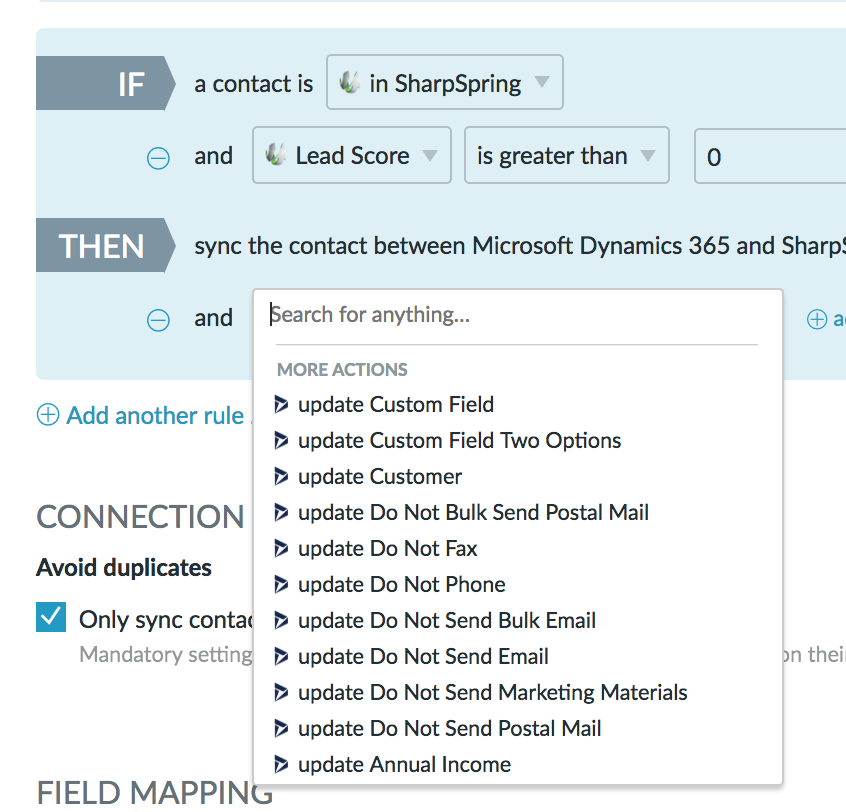846x812 pixels.
Task: Click Dynamics icon beside Do Not Send Marketing Materials
Action: [281, 692]
